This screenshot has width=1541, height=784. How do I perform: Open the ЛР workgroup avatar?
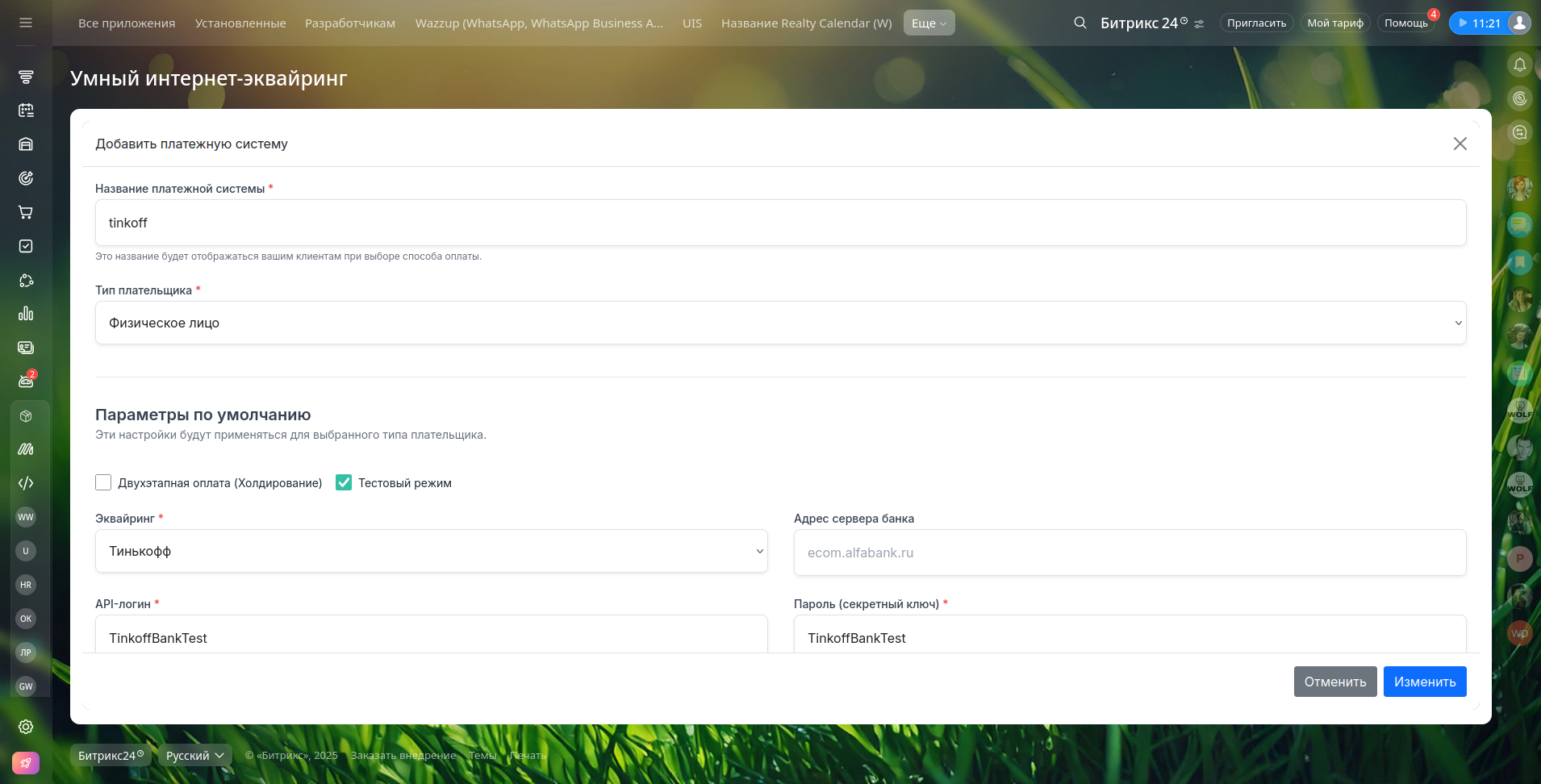click(26, 653)
